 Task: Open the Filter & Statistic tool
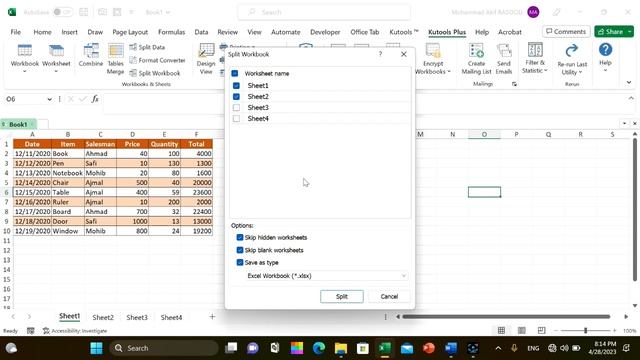pyautogui.click(x=535, y=58)
